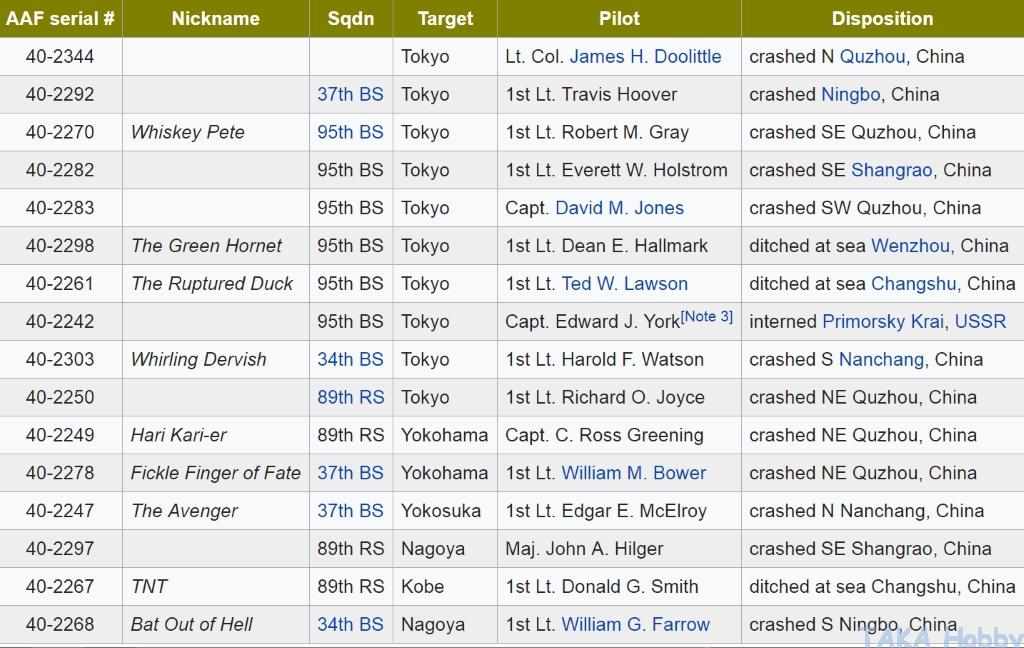Open the William G. Farrow link
The image size is (1024, 648).
tap(635, 624)
